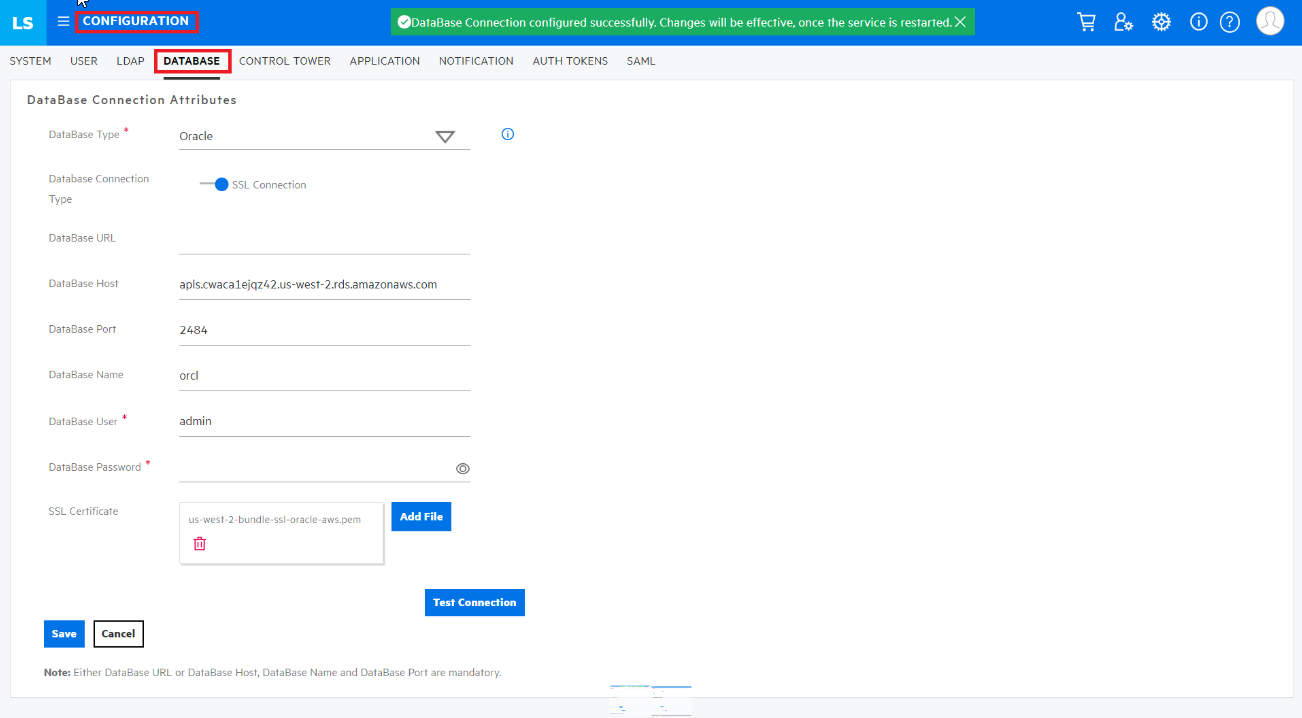Click the user management icon
The width and height of the screenshot is (1302, 718).
tap(1123, 21)
